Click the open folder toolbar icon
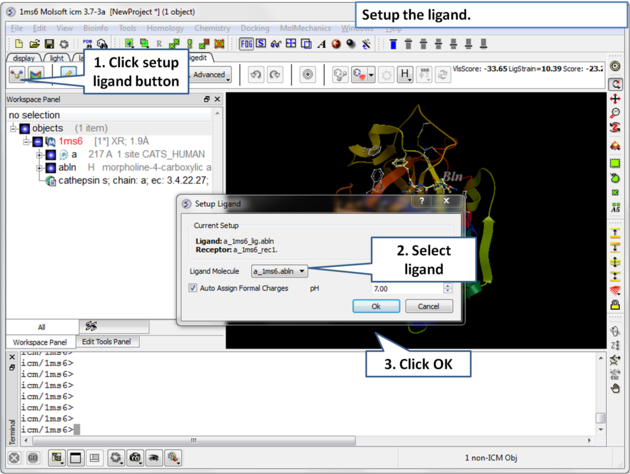This screenshot has height=474, width=630. click(x=34, y=44)
